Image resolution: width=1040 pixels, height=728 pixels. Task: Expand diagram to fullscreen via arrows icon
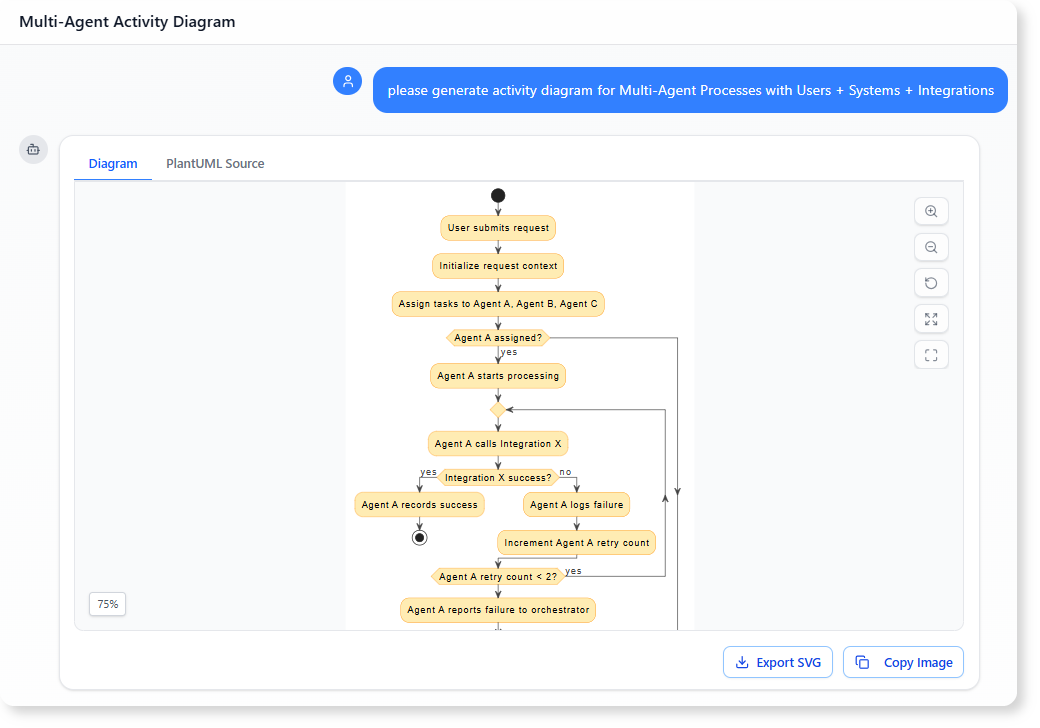[931, 318]
